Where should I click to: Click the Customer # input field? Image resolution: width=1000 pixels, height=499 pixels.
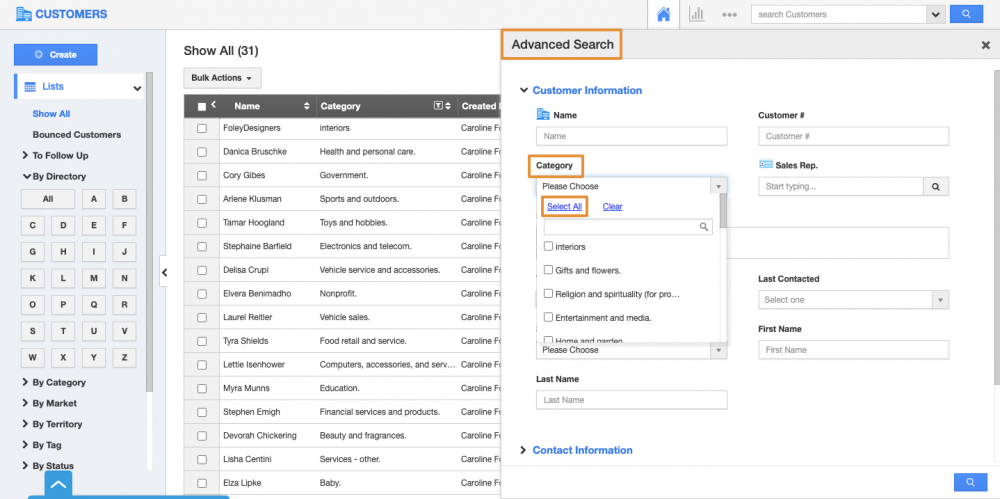pos(852,136)
